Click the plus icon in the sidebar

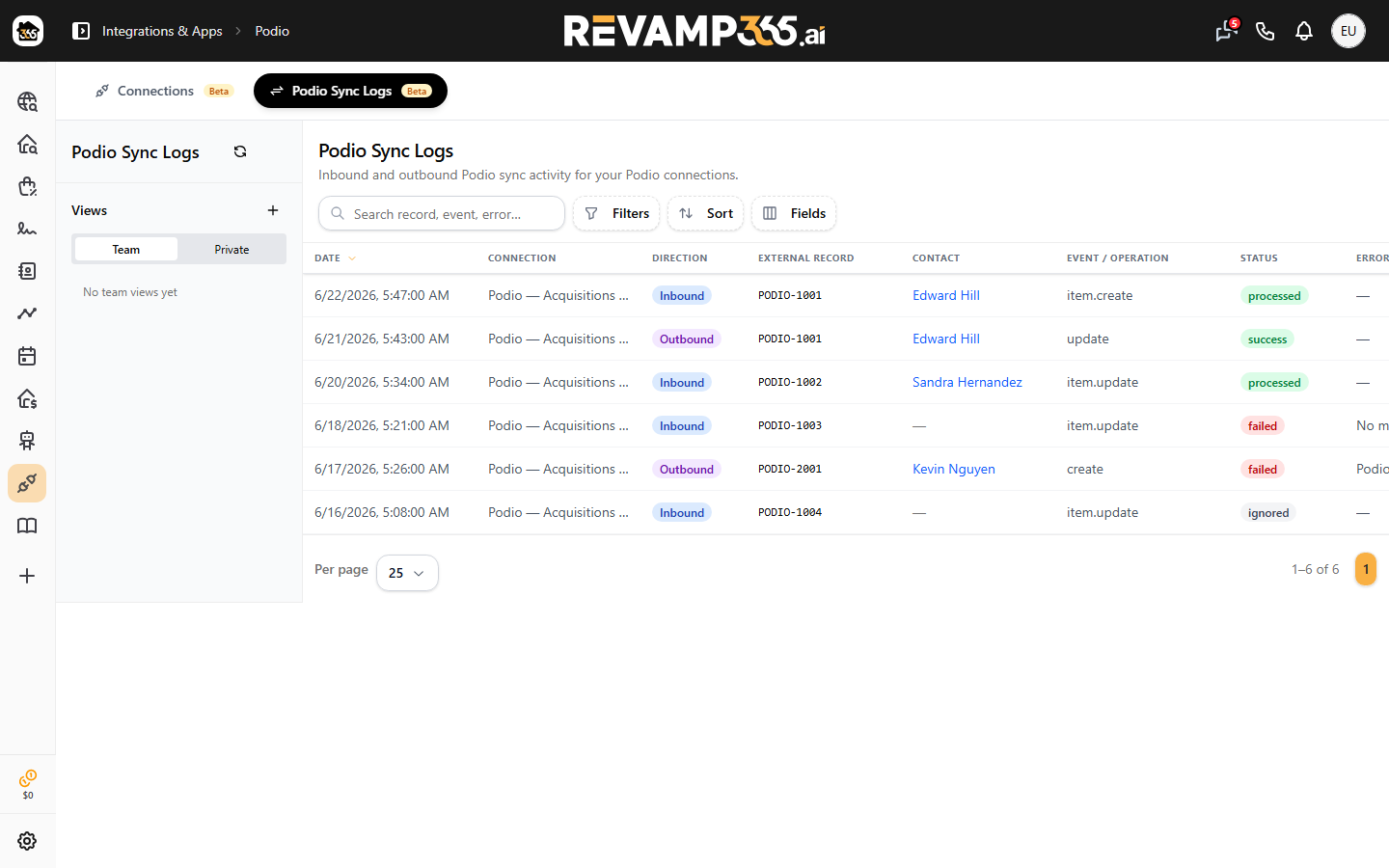(x=27, y=576)
